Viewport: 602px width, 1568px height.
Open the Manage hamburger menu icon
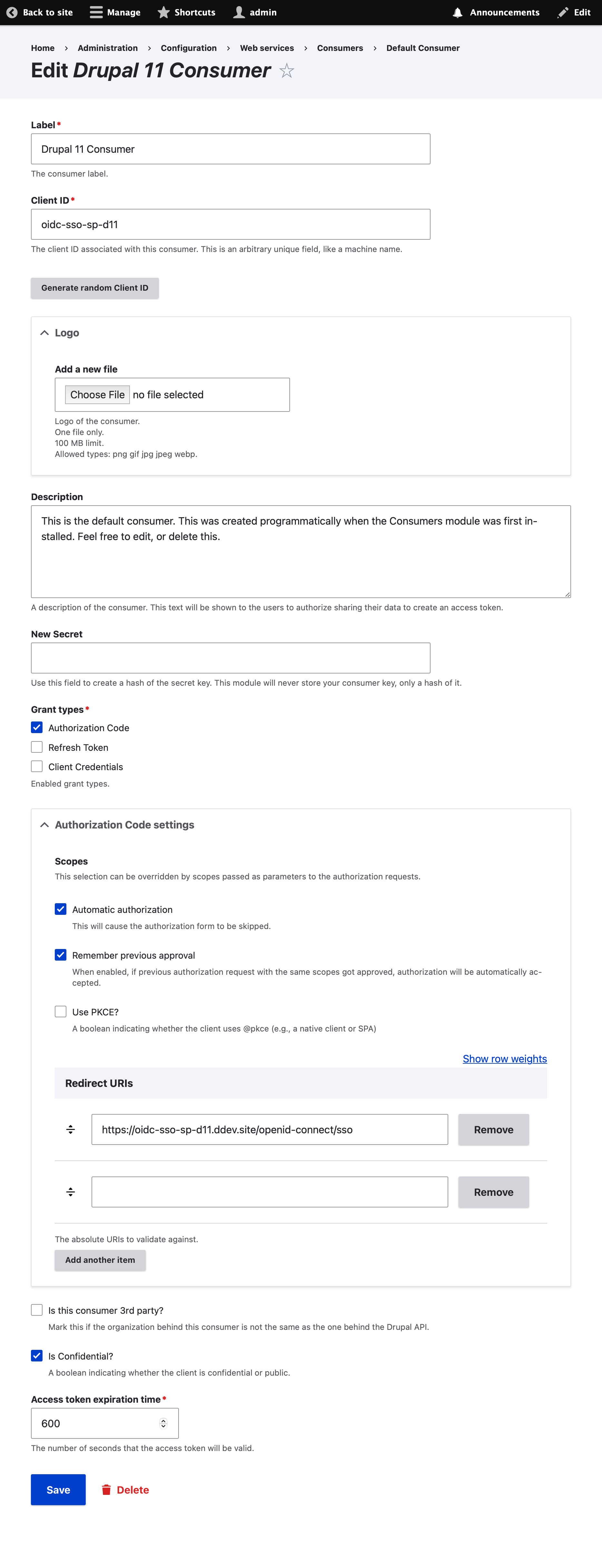tap(96, 12)
